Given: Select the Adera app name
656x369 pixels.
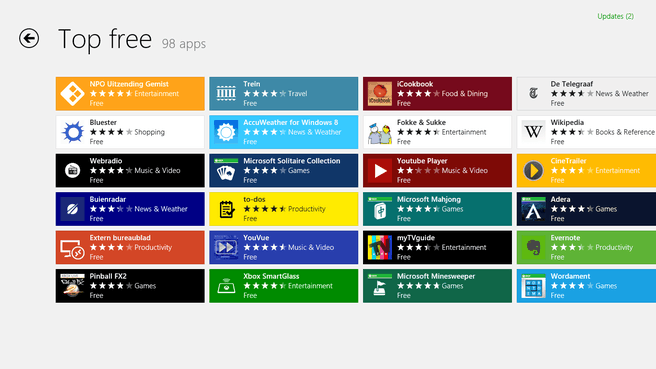Looking at the screenshot, I should point(560,199).
